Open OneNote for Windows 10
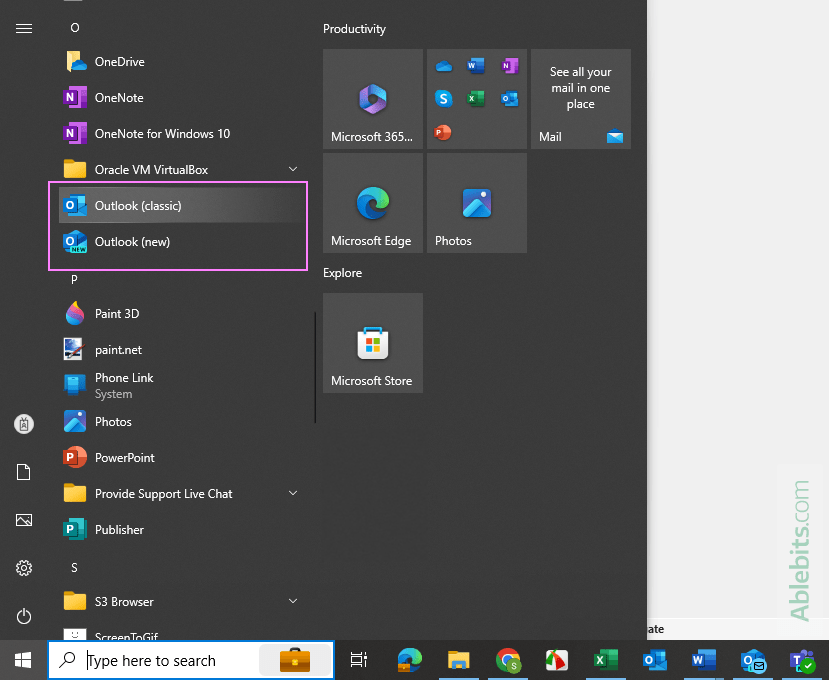This screenshot has height=680, width=829. (x=182, y=134)
